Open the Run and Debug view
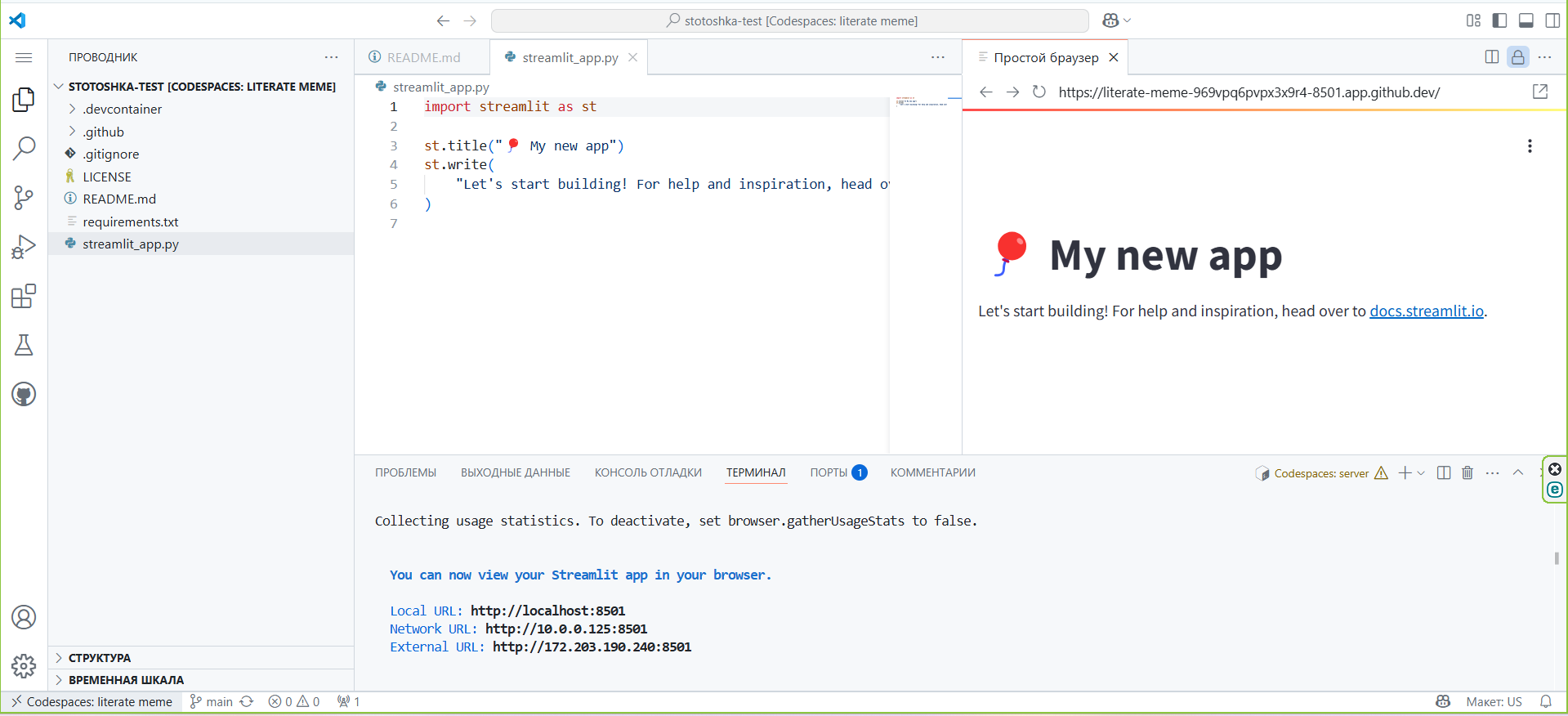This screenshot has height=716, width=1568. point(24,247)
